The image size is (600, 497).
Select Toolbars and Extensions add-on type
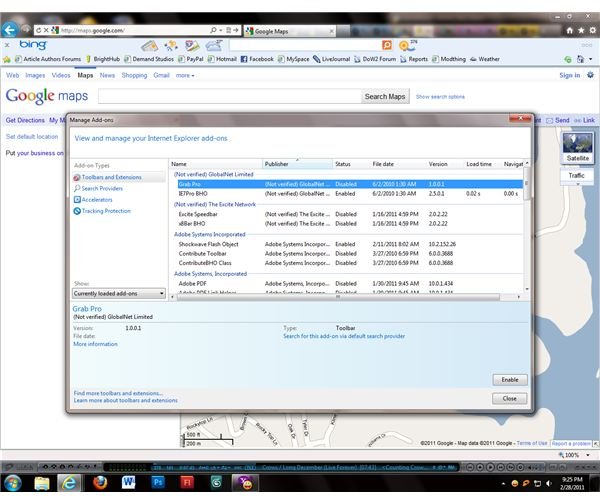(111, 177)
